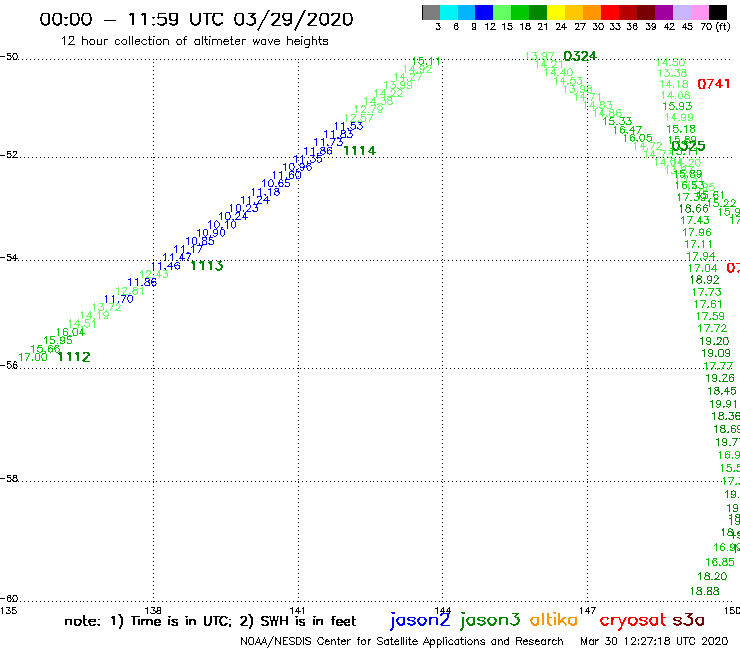Click the 'Mar 30 12:27:18 UTC 2020' timestamp
This screenshot has width=740, height=650.
pos(654,642)
